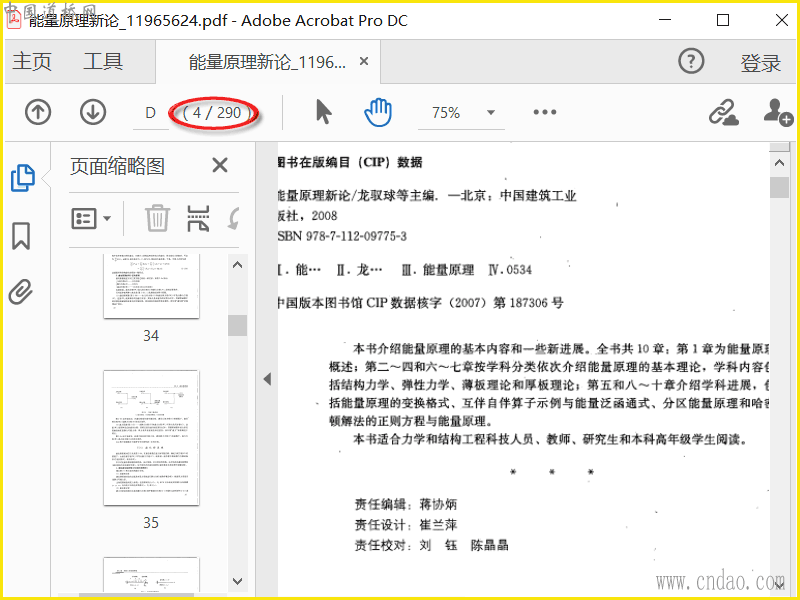This screenshot has width=800, height=600.
Task: Minimize the Acrobat window
Action: 665,20
